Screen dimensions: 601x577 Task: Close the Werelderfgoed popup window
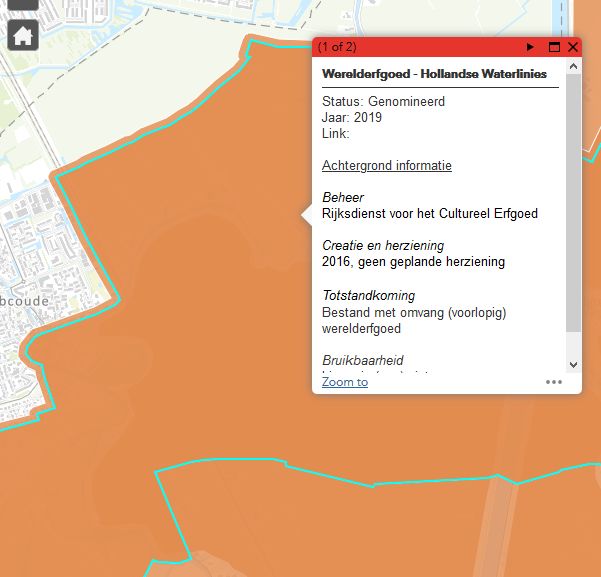click(x=573, y=47)
